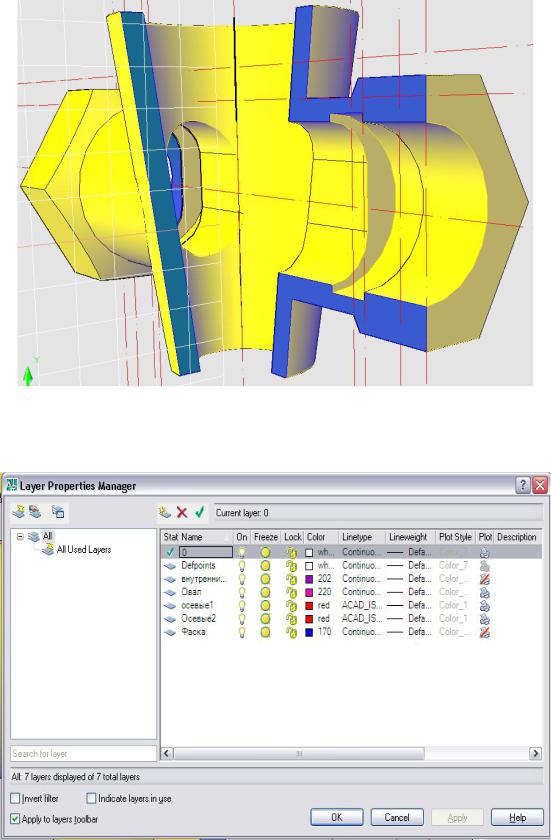Enable the Invert filter checkbox
The height and width of the screenshot is (840, 551).
click(x=16, y=798)
